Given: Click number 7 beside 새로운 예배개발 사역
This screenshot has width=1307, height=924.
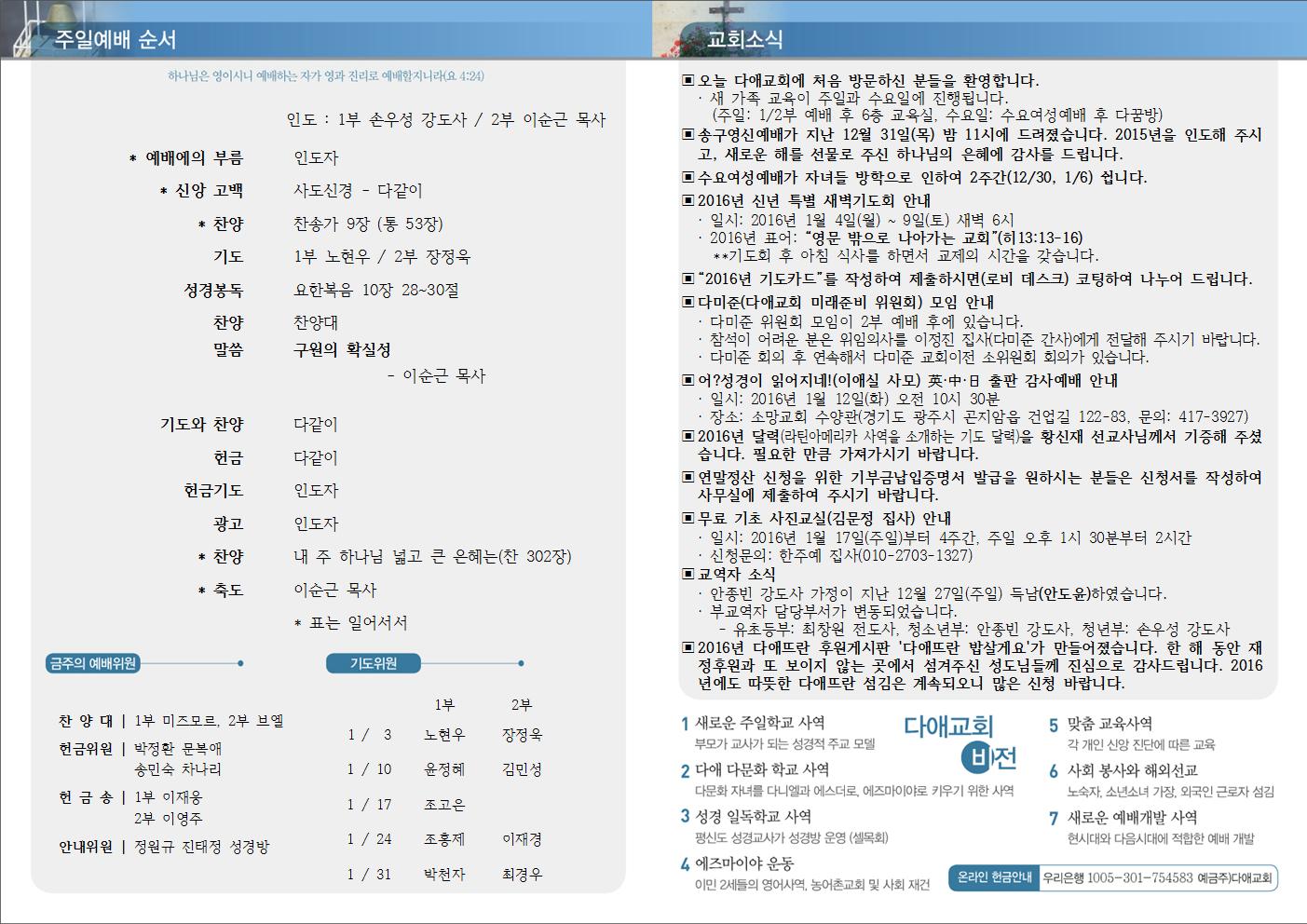Looking at the screenshot, I should point(1054,818).
